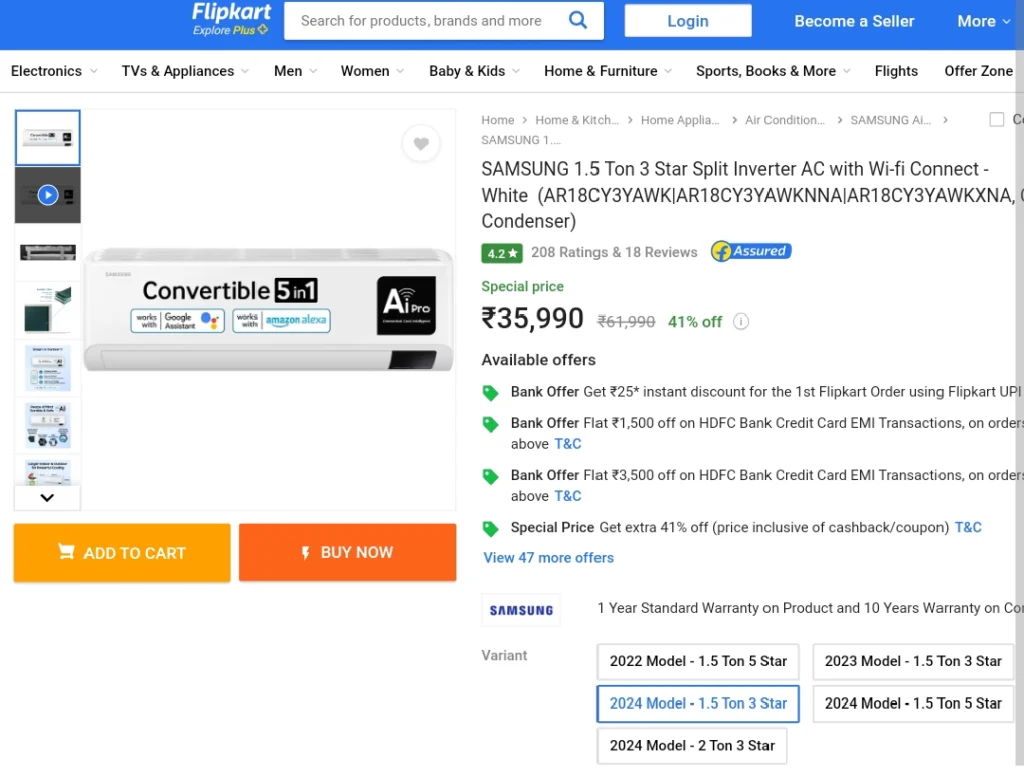Click the Explore Plus link
This screenshot has width=1024, height=777.
230,30
